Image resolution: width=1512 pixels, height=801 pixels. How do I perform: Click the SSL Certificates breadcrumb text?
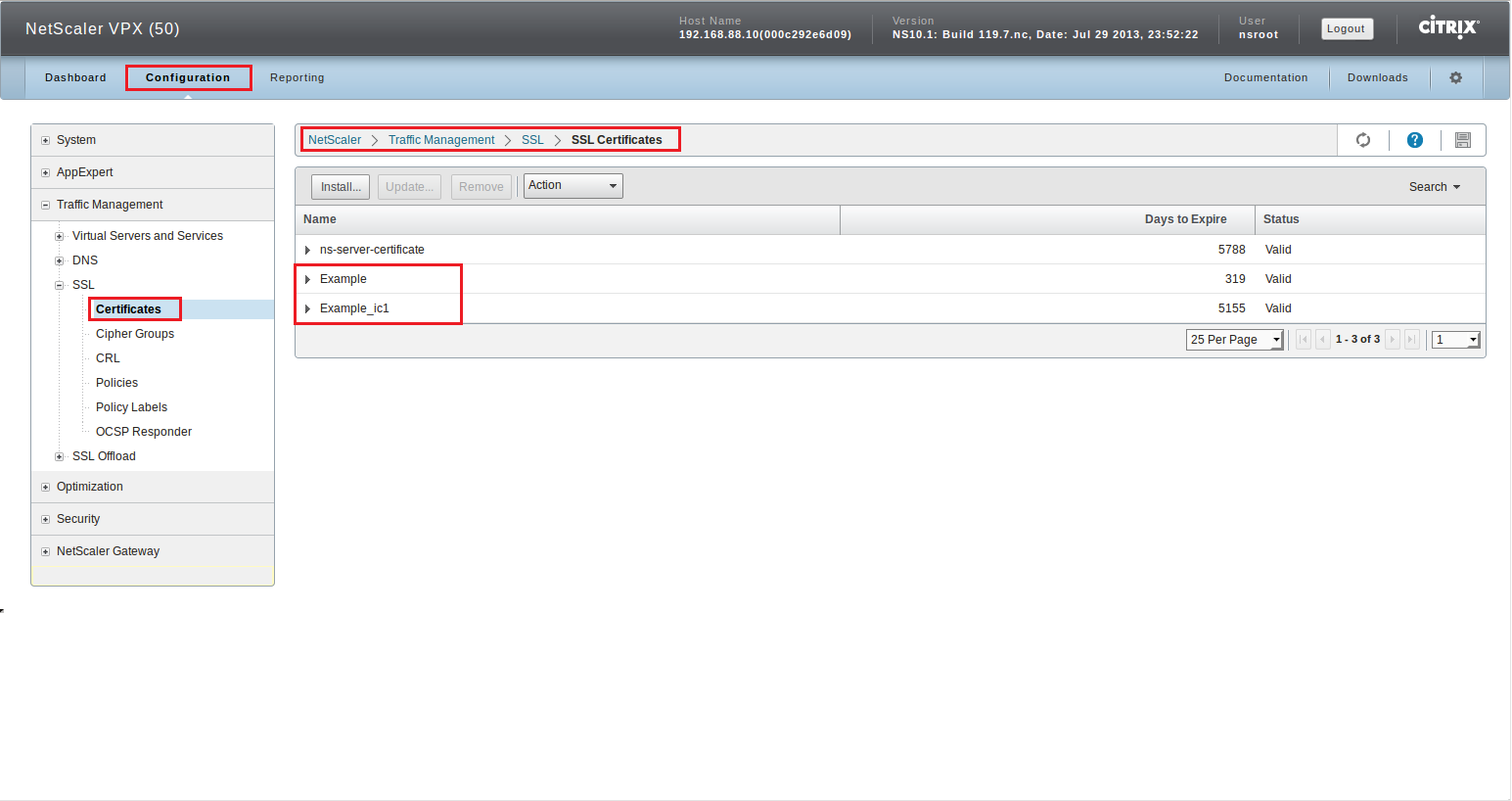tap(617, 140)
